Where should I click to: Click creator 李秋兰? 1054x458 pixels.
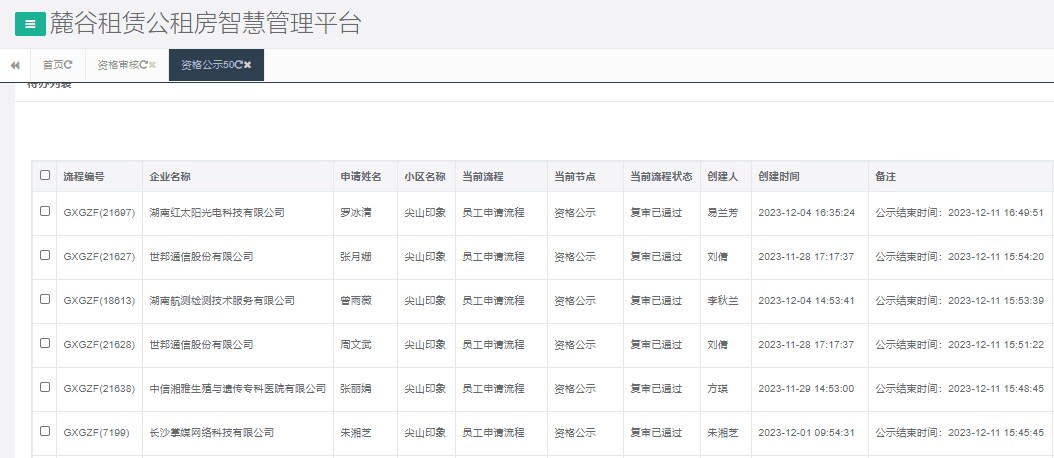(723, 301)
